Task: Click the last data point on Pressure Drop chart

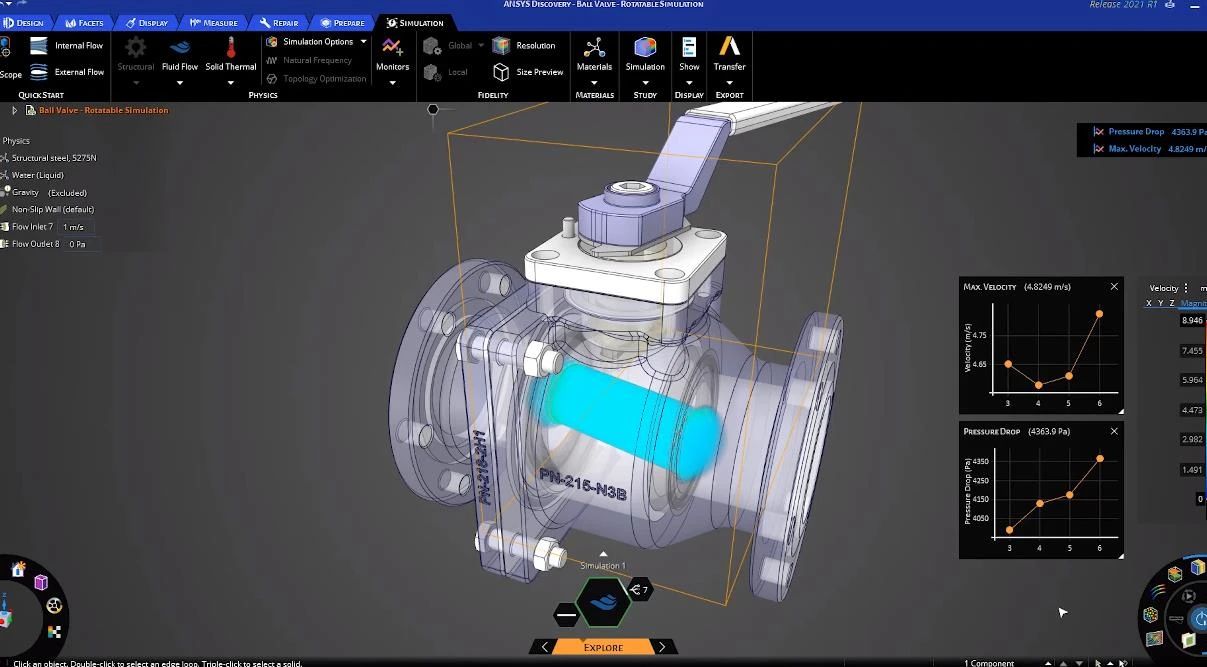Action: click(1100, 459)
